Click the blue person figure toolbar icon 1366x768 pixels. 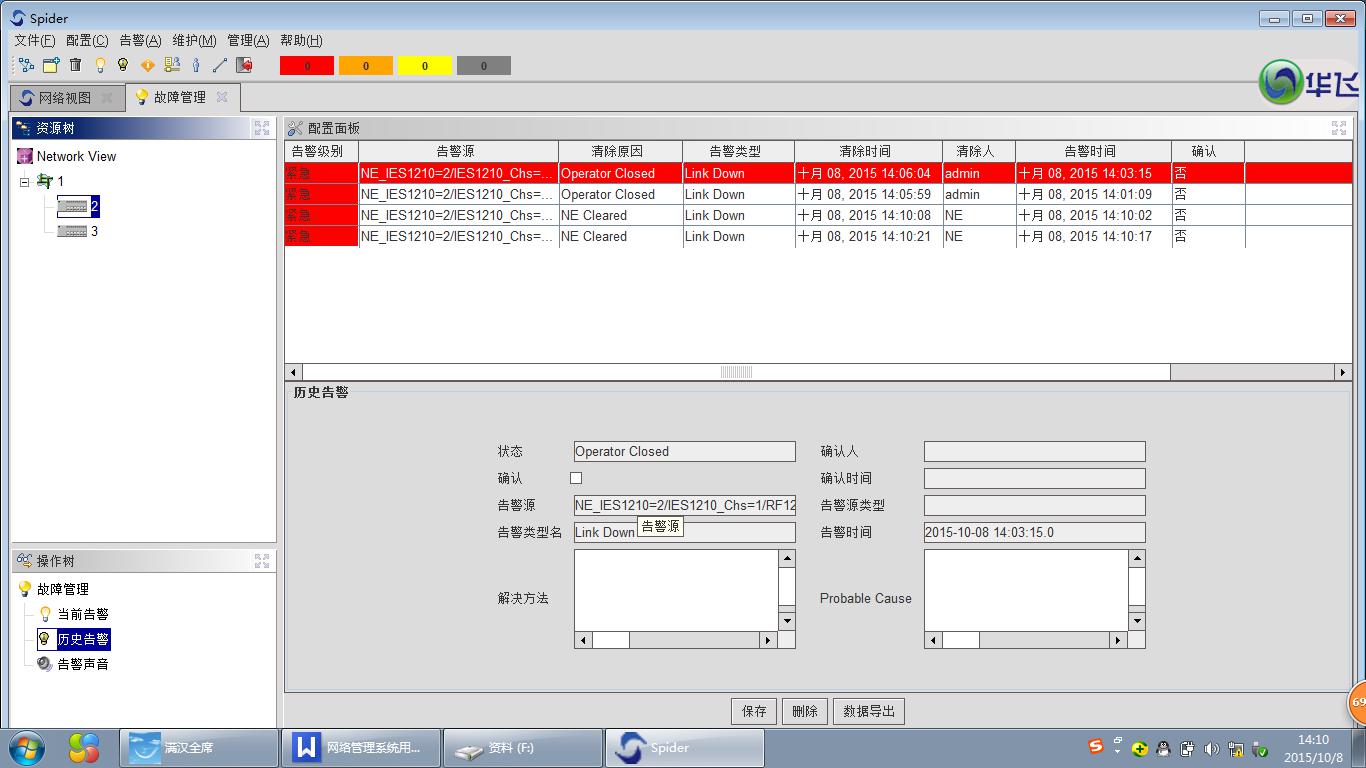click(196, 65)
